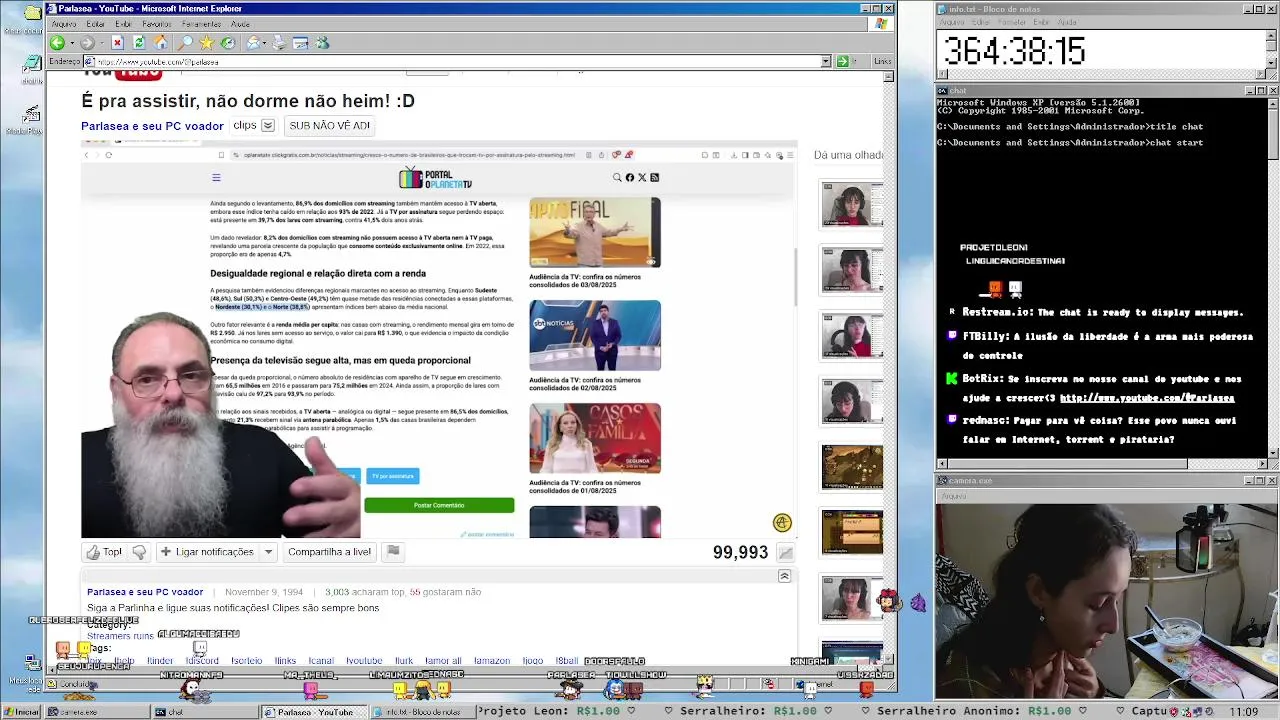
Task: Click the Streamers ruins category link
Action: 120,636
